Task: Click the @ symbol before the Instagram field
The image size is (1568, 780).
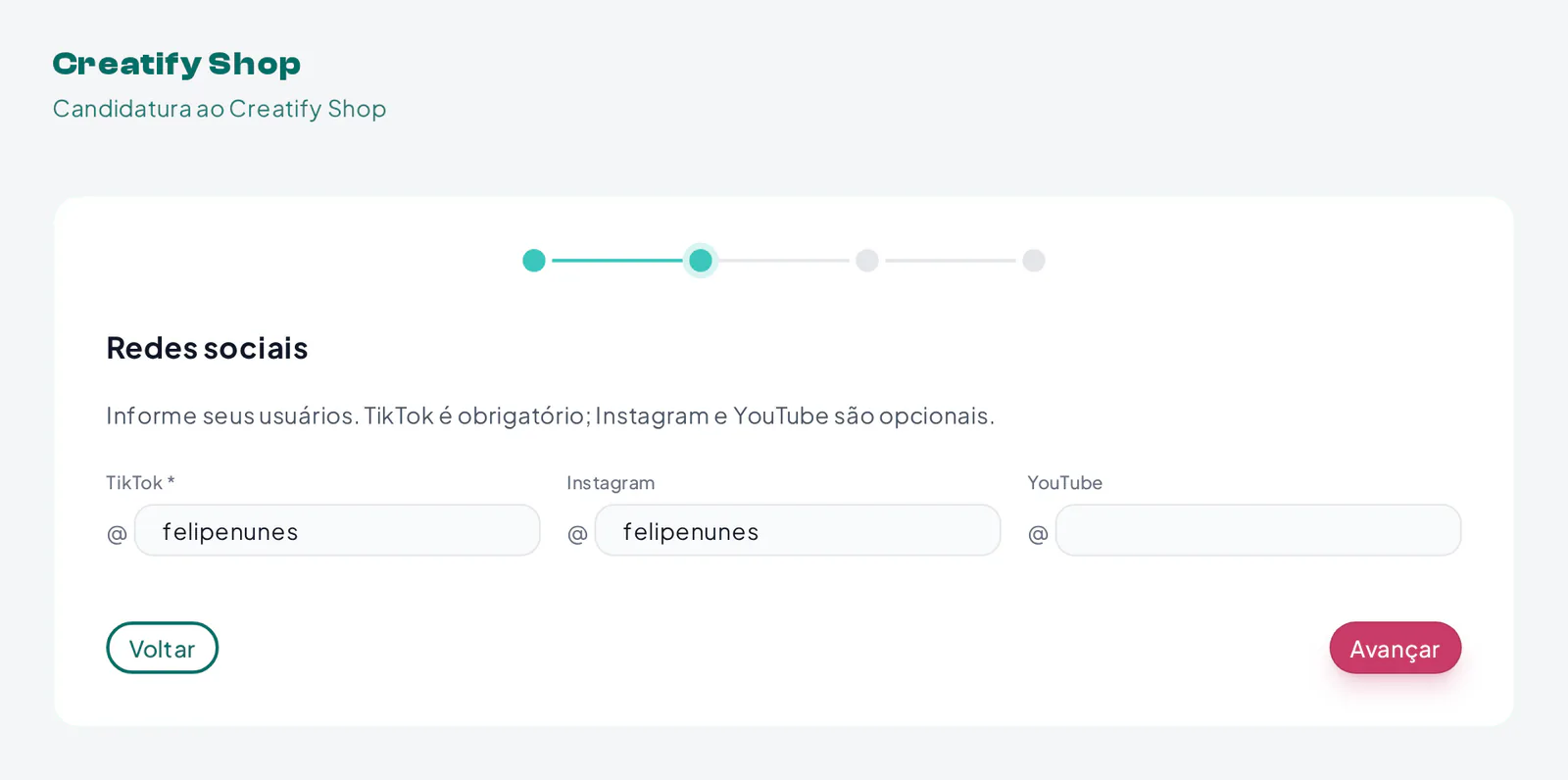Action: point(577,534)
